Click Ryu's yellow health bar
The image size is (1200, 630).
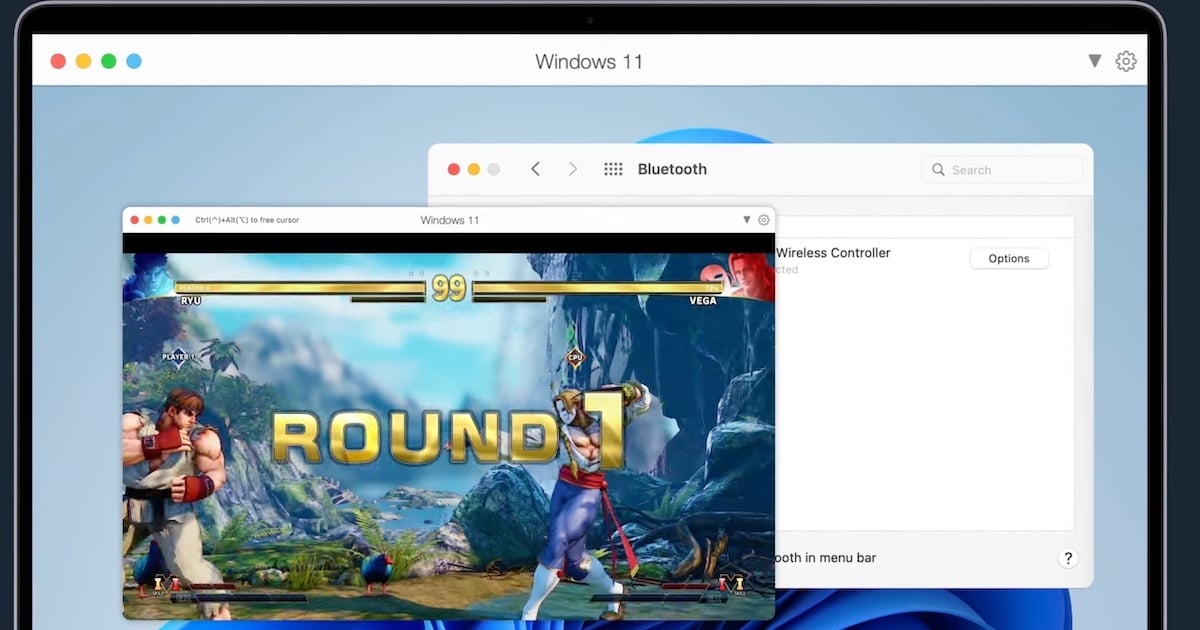[300, 287]
